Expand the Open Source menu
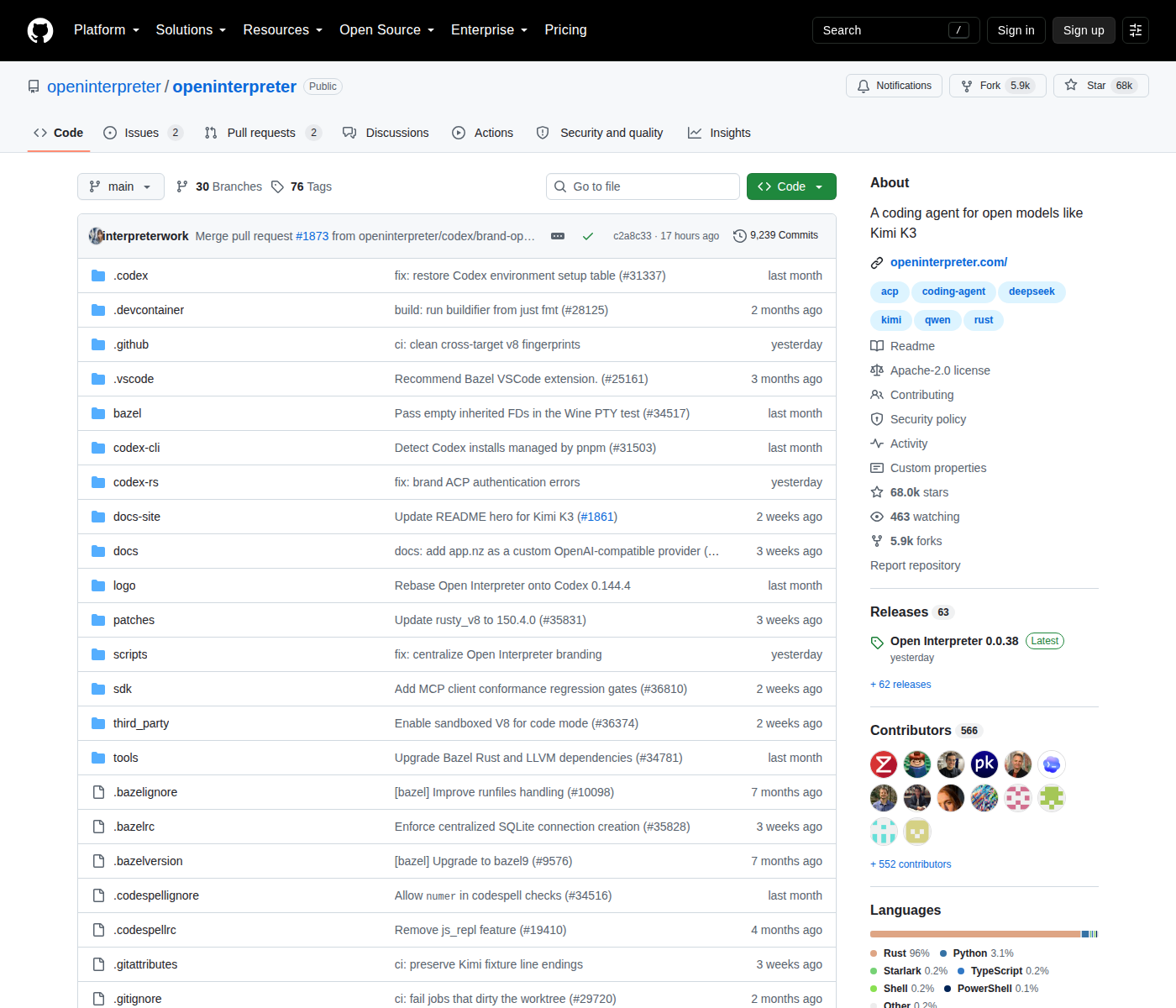This screenshot has height=1008, width=1176. coord(387,30)
